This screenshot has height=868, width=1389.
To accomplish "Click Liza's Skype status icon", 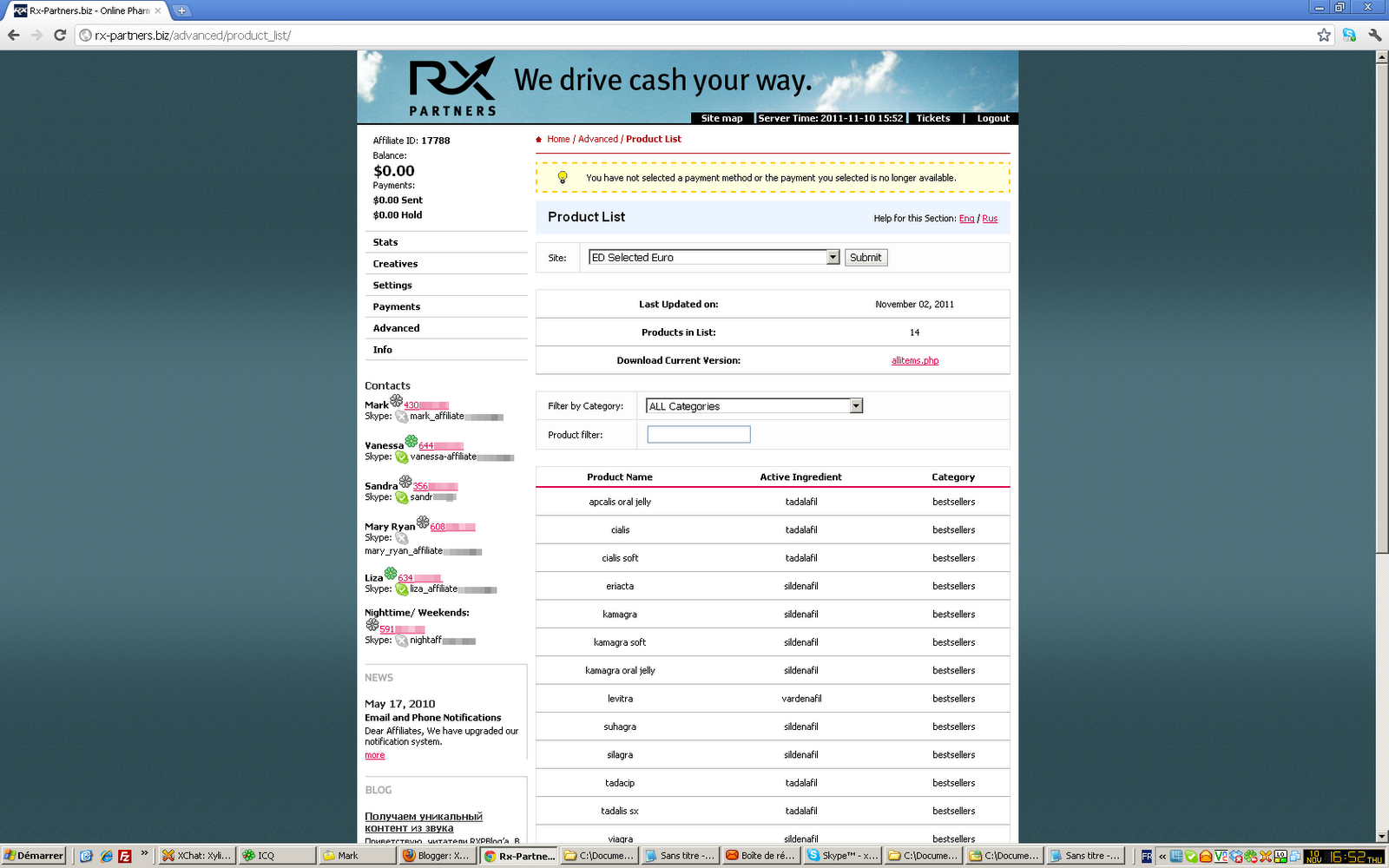I will point(401,589).
